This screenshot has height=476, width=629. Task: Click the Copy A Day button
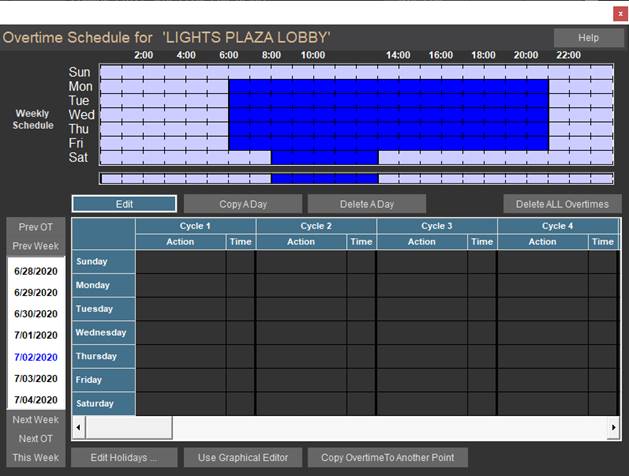pos(243,204)
